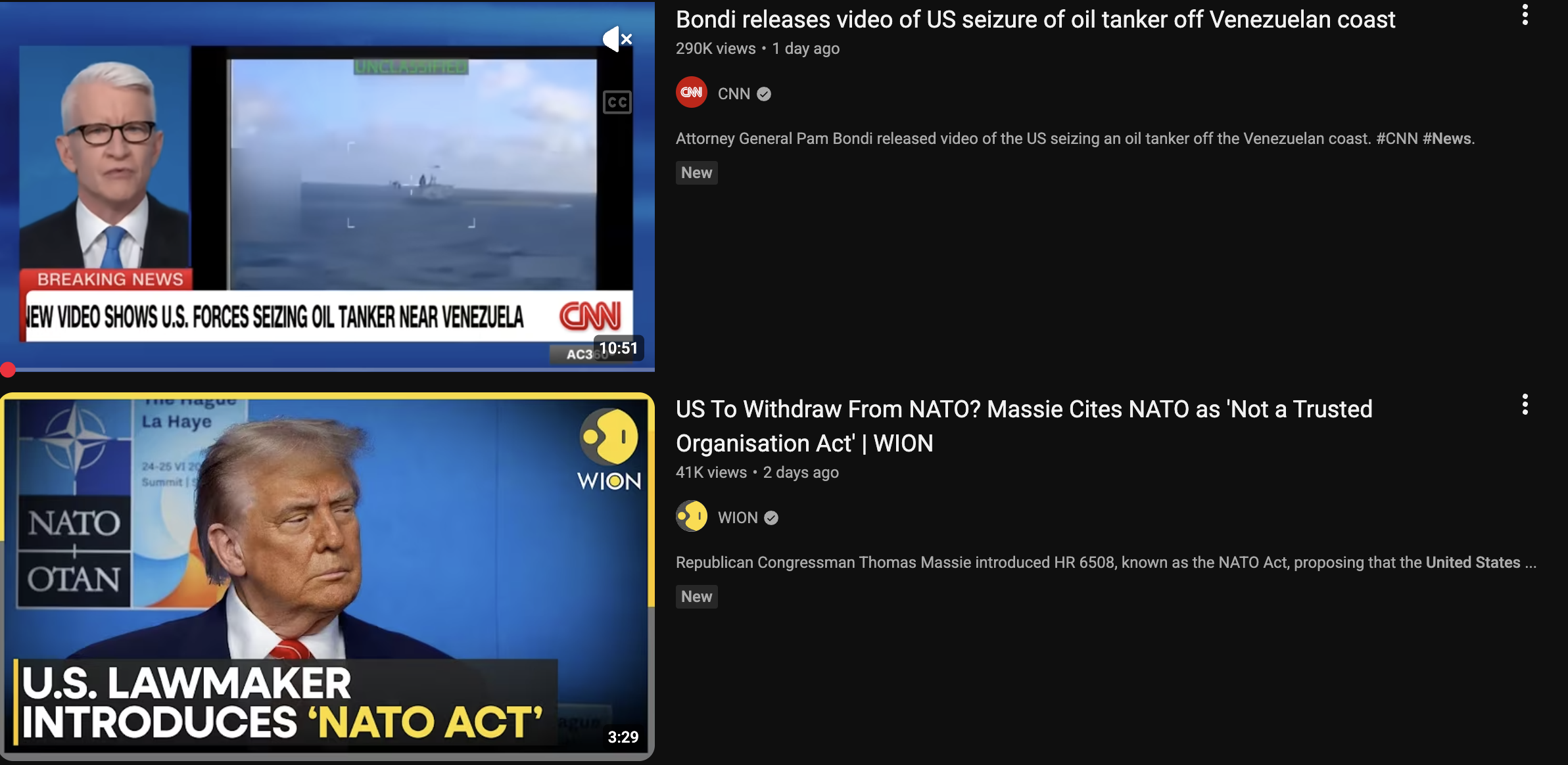The width and height of the screenshot is (1568, 765).
Task: Click the #News hashtag in description
Action: point(1446,139)
